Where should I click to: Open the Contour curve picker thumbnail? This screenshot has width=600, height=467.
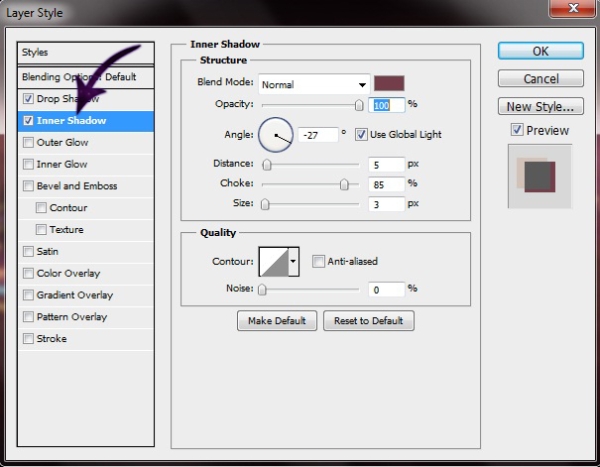pos(273,262)
